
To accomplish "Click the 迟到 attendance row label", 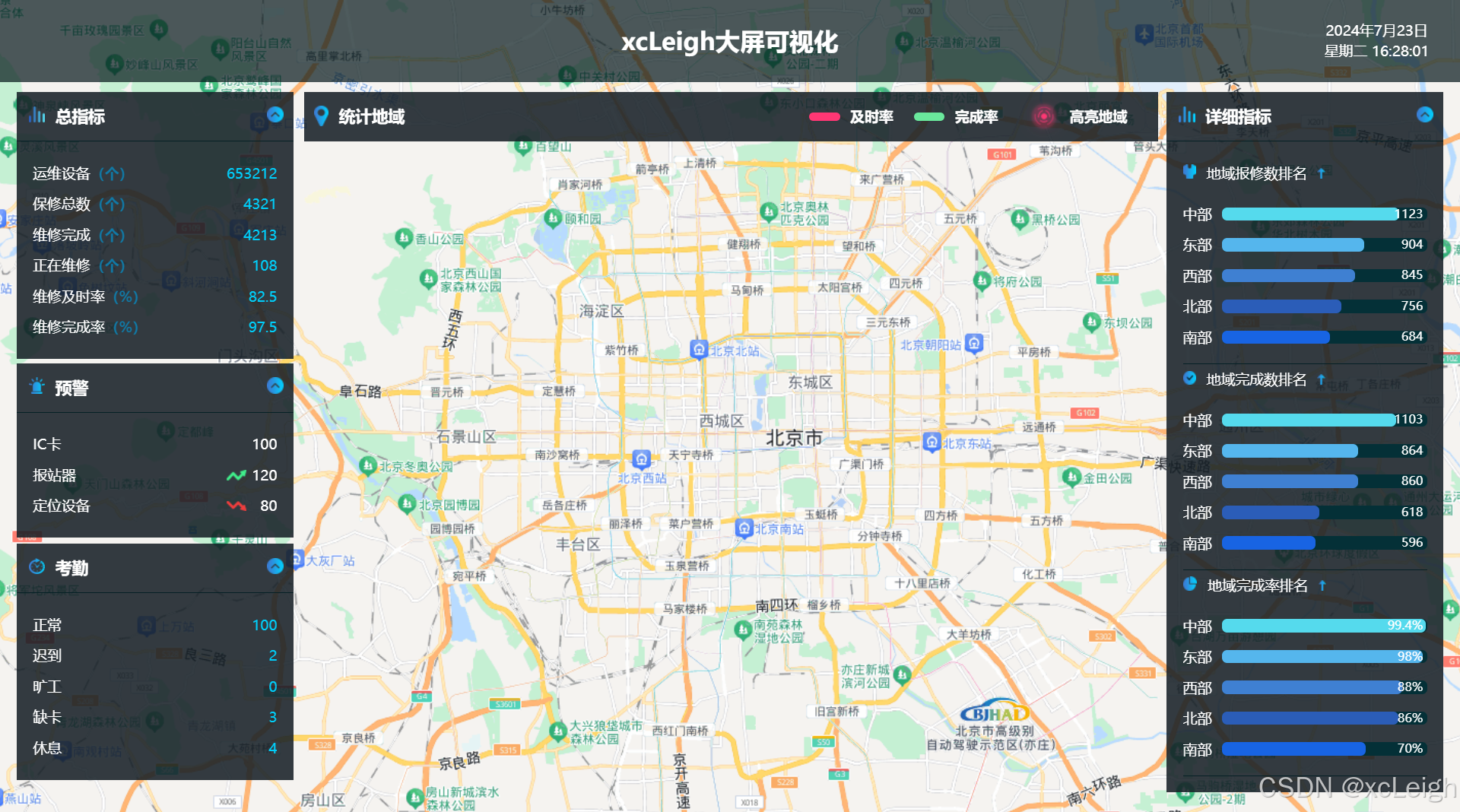I will pyautogui.click(x=47, y=655).
